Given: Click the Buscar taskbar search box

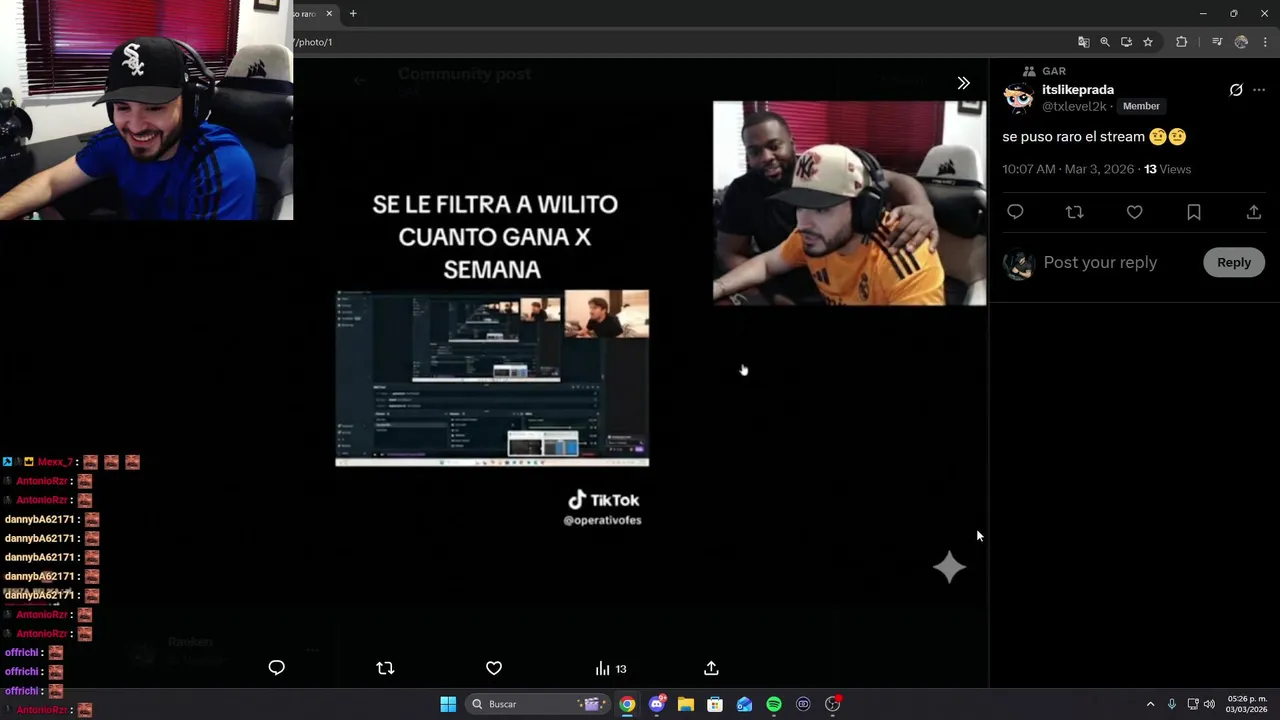Looking at the screenshot, I should pos(538,704).
